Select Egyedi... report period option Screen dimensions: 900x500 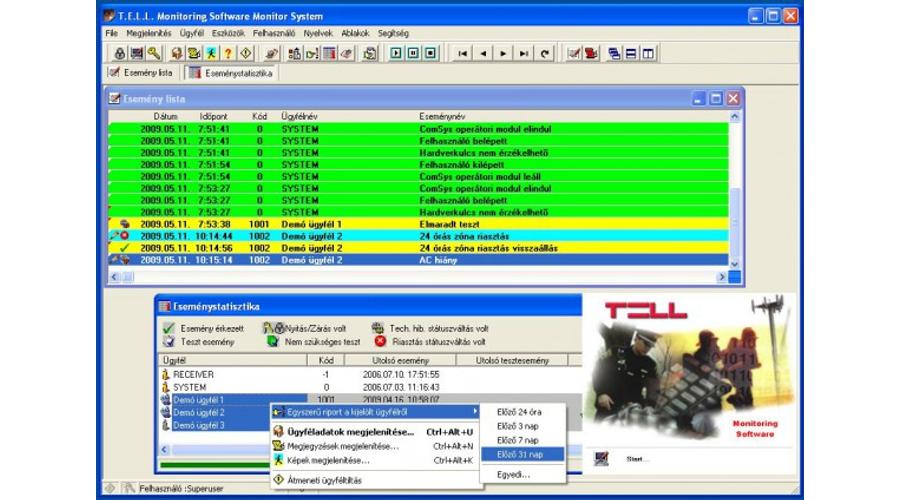tap(512, 474)
